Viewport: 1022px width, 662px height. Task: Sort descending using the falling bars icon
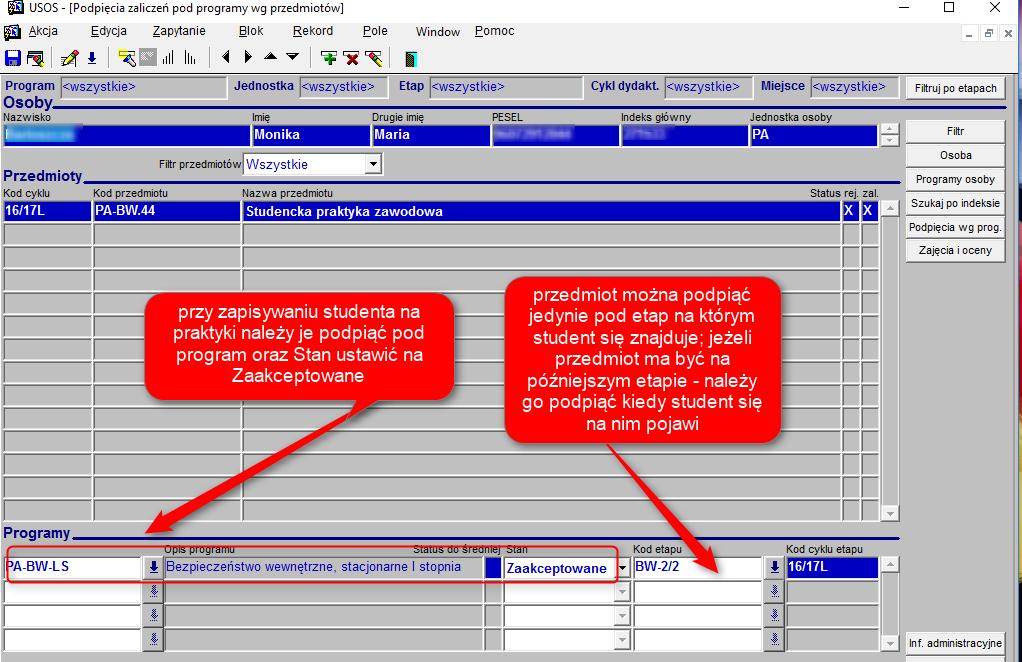click(190, 59)
